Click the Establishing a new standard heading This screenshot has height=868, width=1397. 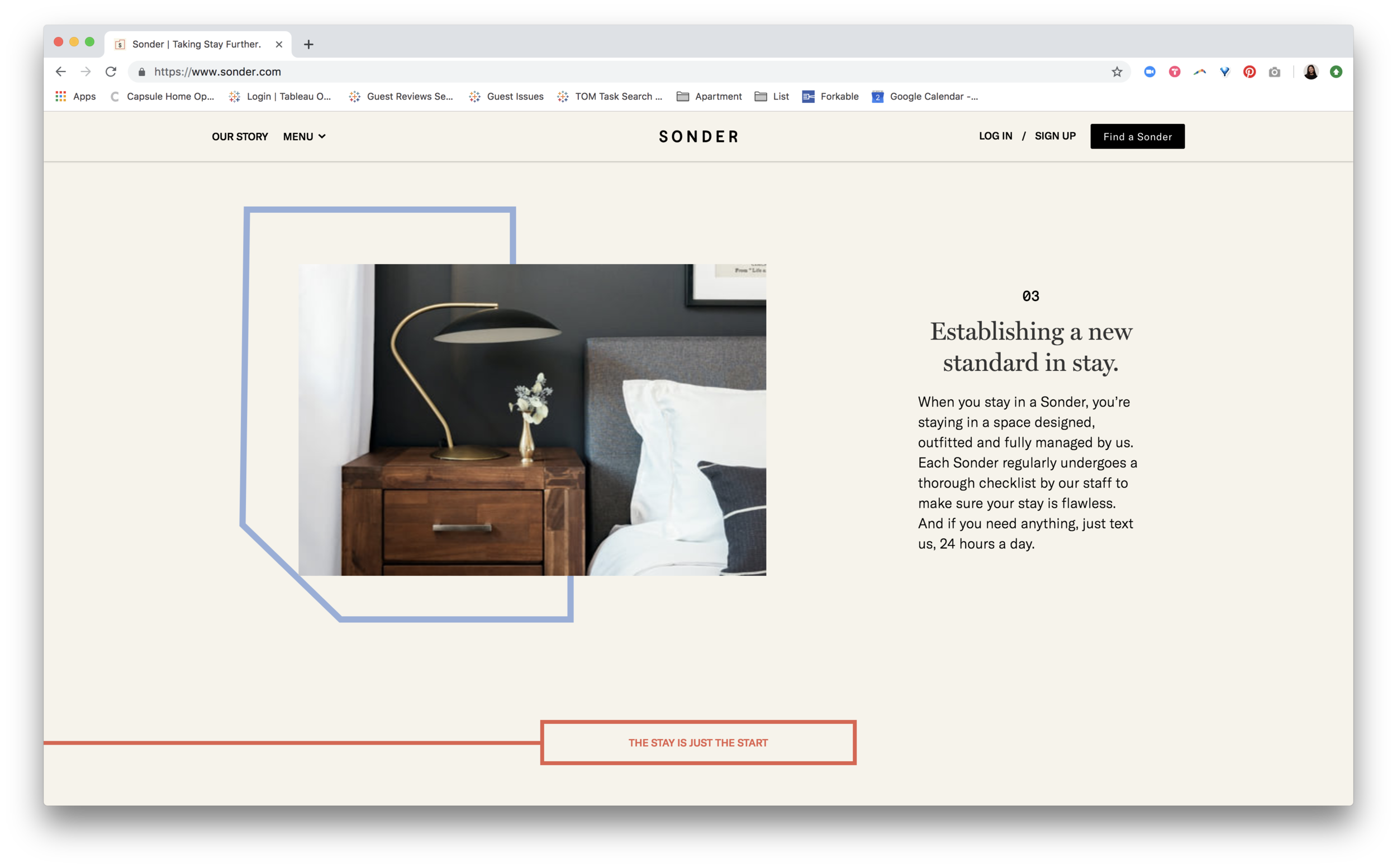click(x=1030, y=347)
